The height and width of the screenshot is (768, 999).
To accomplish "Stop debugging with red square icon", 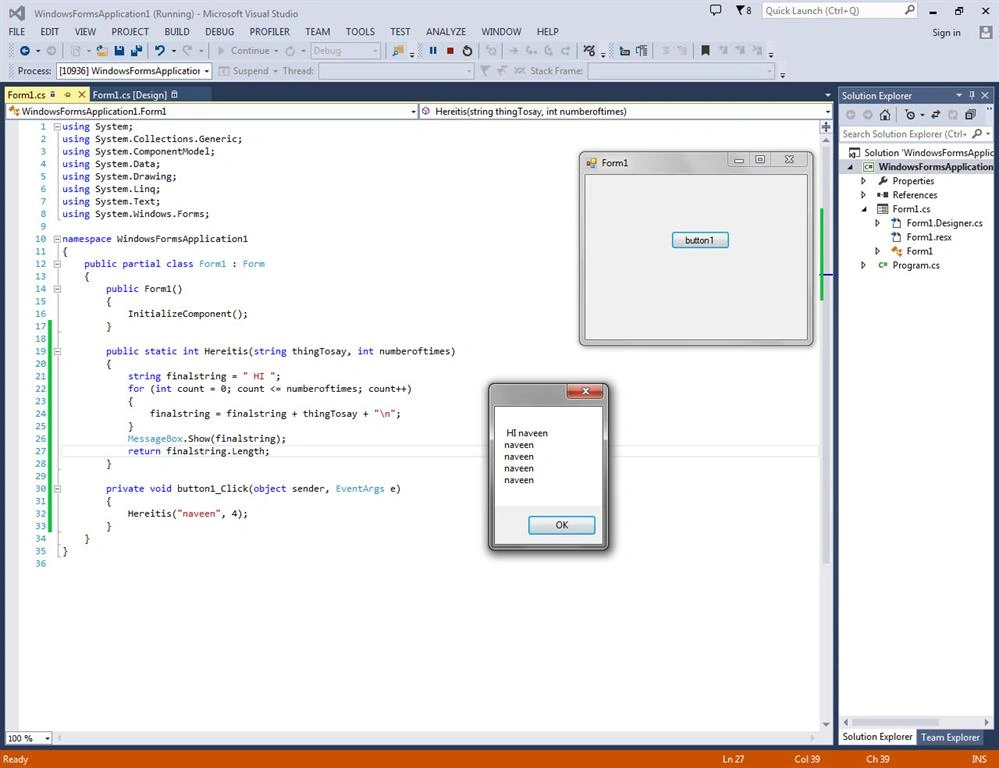I will pos(450,51).
